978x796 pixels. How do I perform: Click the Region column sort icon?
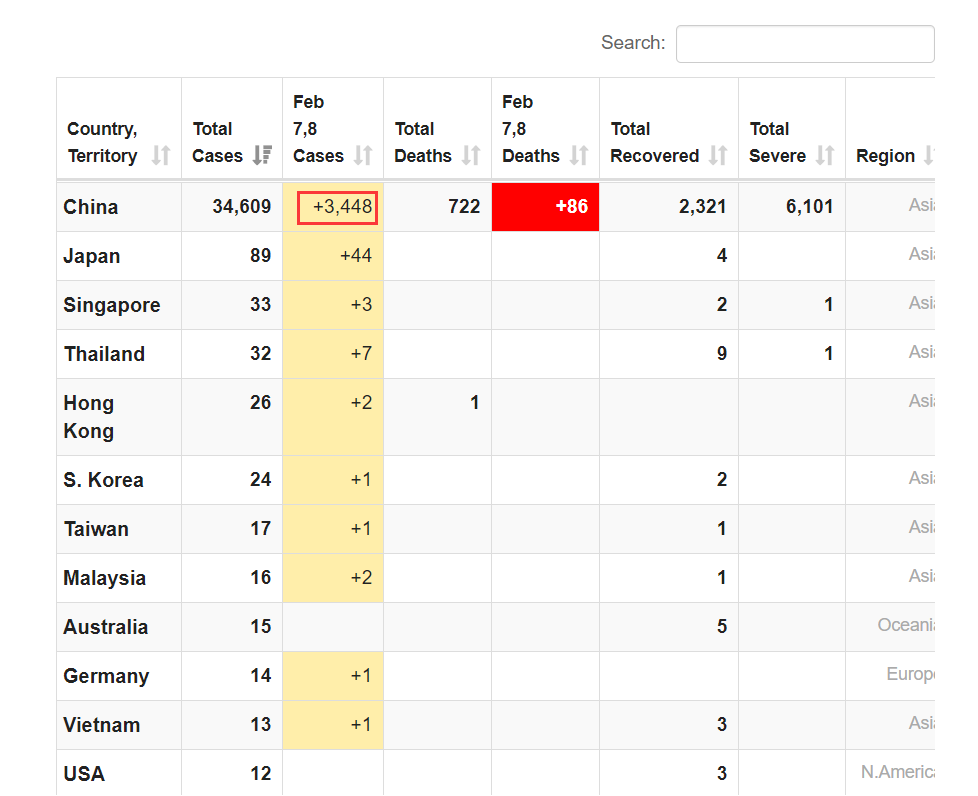[927, 156]
